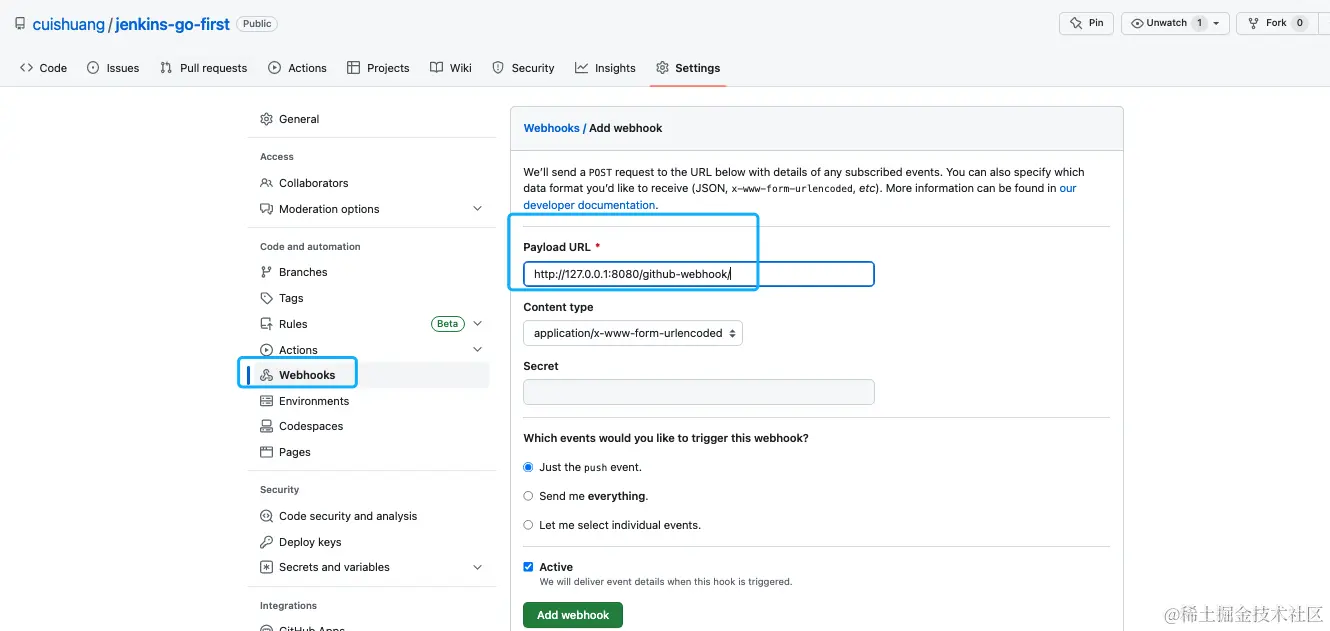Expand Moderation options chevron
The width and height of the screenshot is (1330, 631).
pyautogui.click(x=477, y=209)
